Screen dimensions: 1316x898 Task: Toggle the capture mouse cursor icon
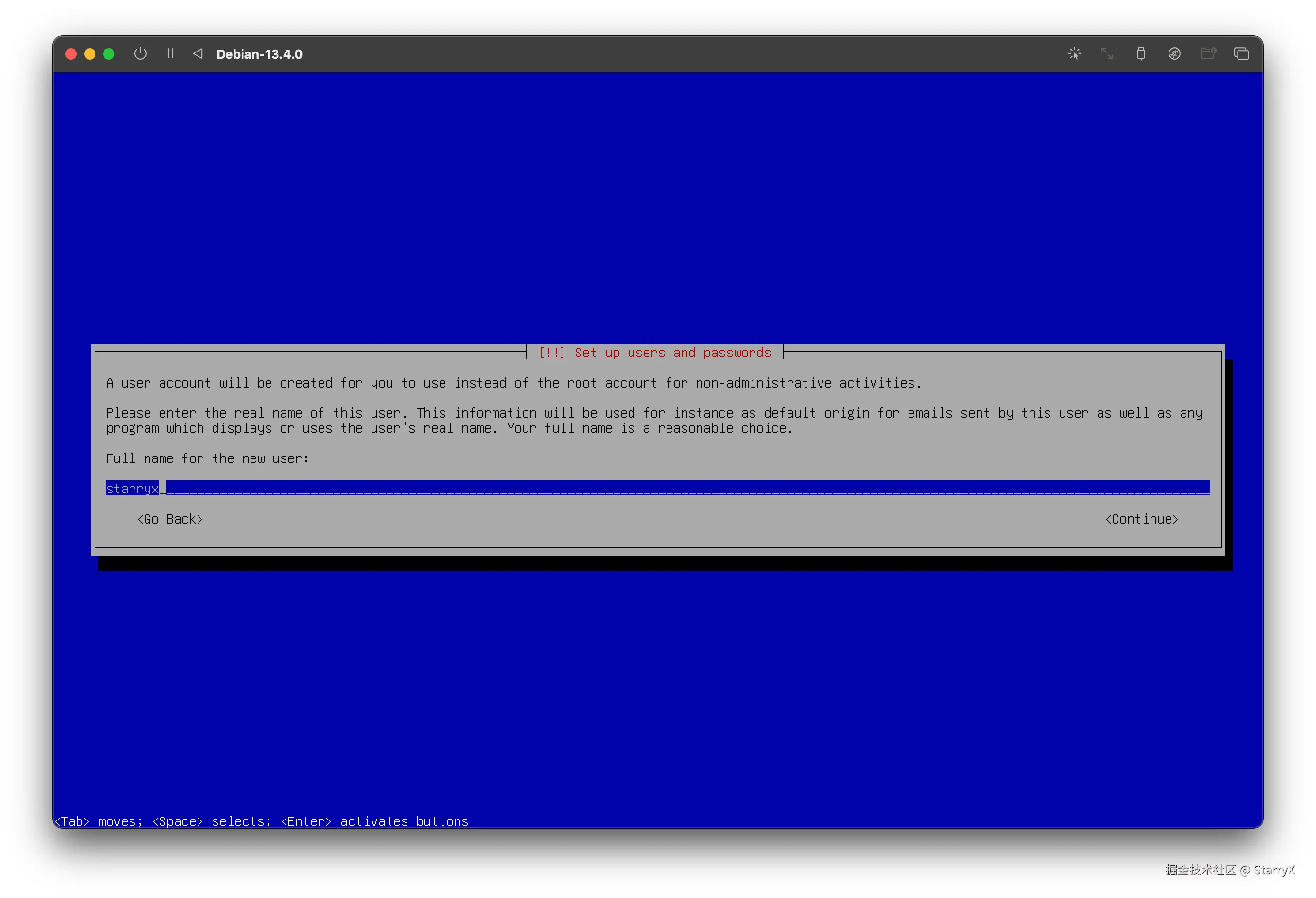coord(1074,54)
